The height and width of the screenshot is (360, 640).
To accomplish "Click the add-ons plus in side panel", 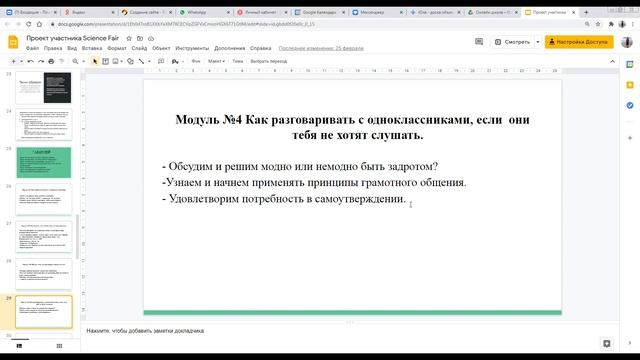I will pyautogui.click(x=630, y=138).
